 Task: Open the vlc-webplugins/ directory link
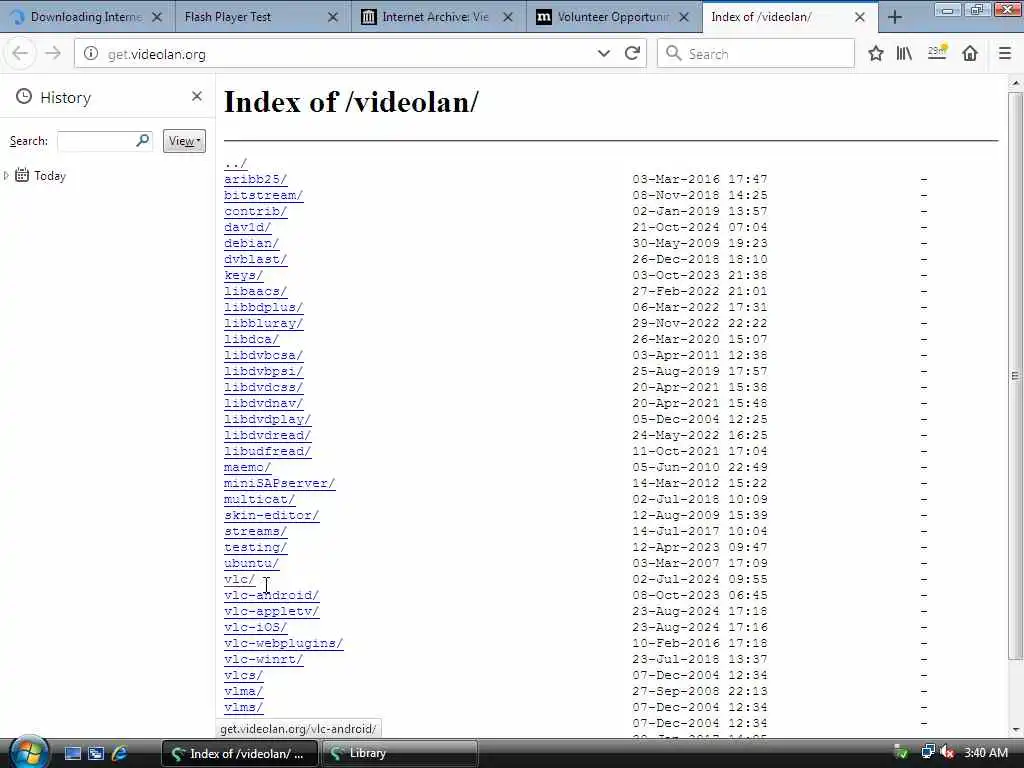point(283,643)
